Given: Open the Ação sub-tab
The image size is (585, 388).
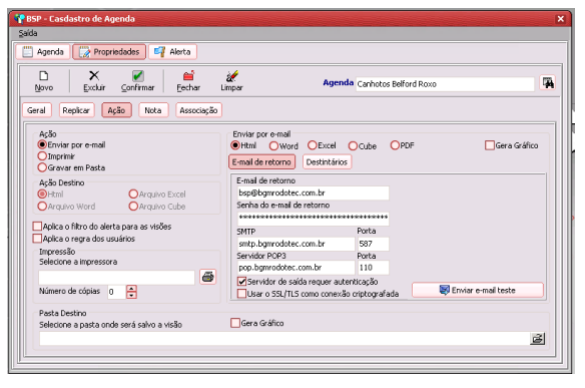Looking at the screenshot, I should [x=116, y=110].
